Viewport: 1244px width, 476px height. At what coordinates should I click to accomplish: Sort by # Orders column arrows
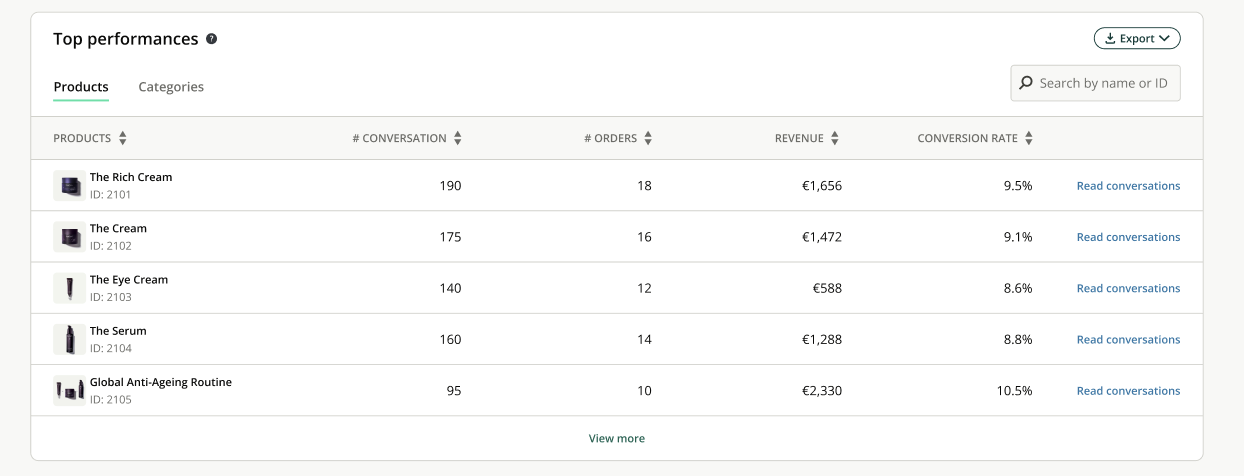(x=648, y=139)
